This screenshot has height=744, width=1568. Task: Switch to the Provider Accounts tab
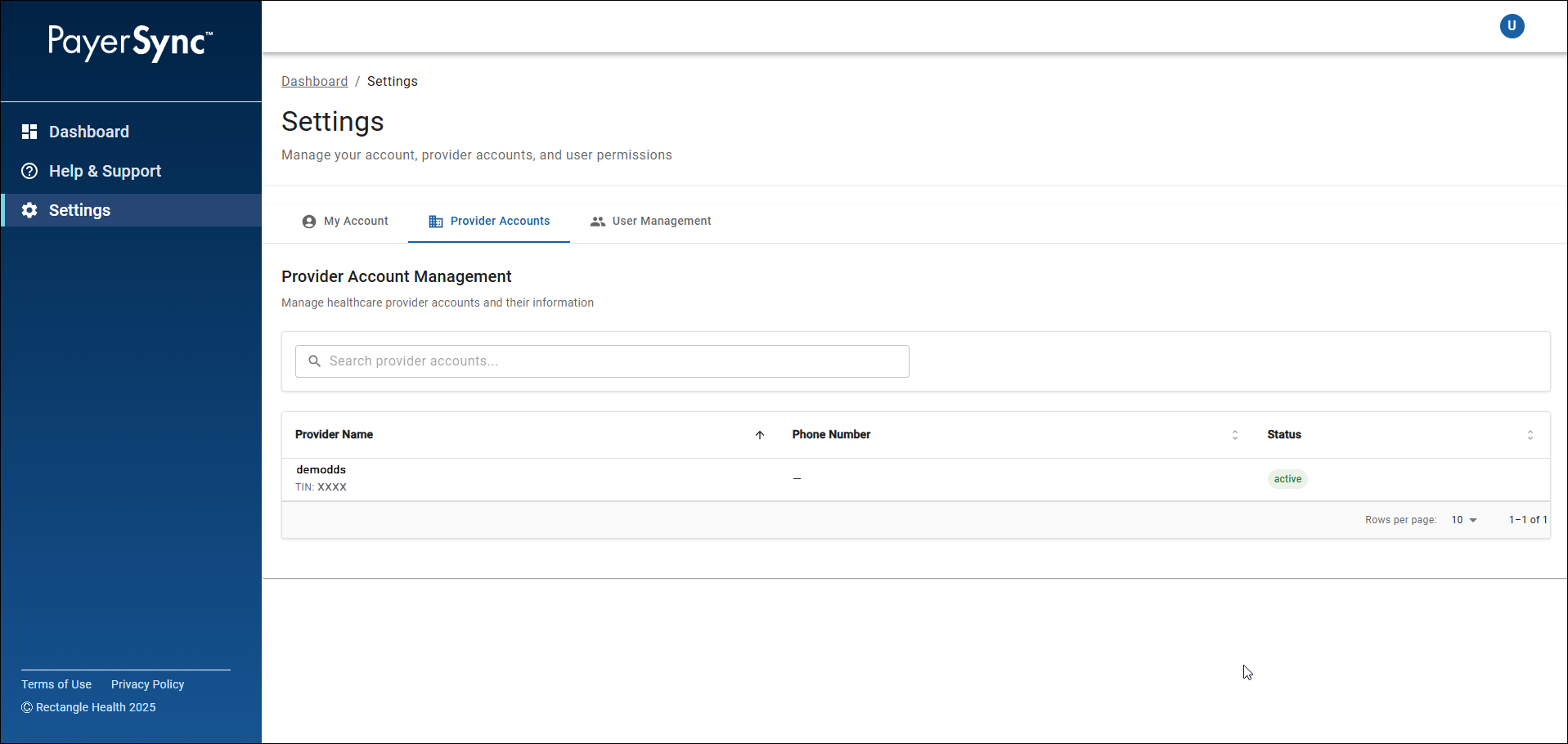click(x=489, y=222)
